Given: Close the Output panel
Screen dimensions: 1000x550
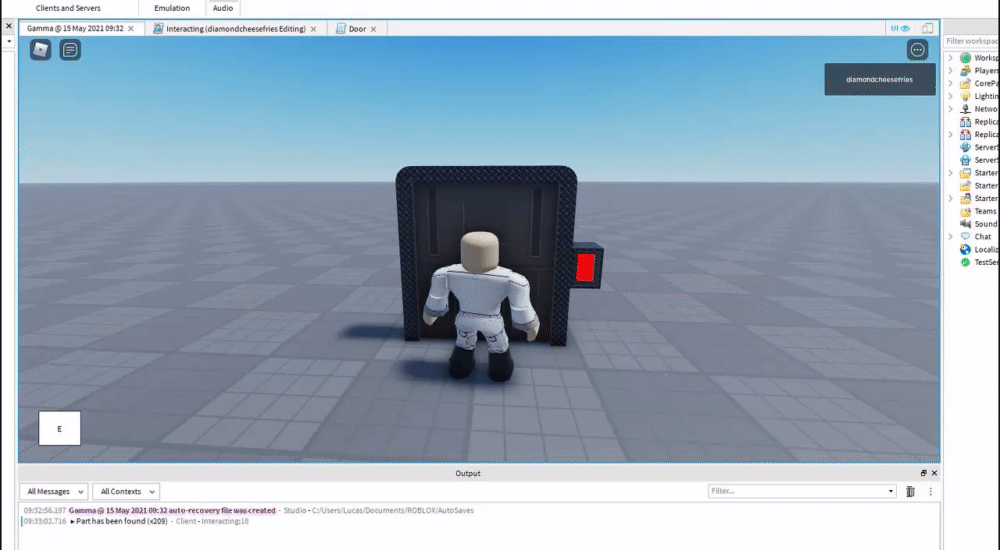Looking at the screenshot, I should (x=934, y=473).
